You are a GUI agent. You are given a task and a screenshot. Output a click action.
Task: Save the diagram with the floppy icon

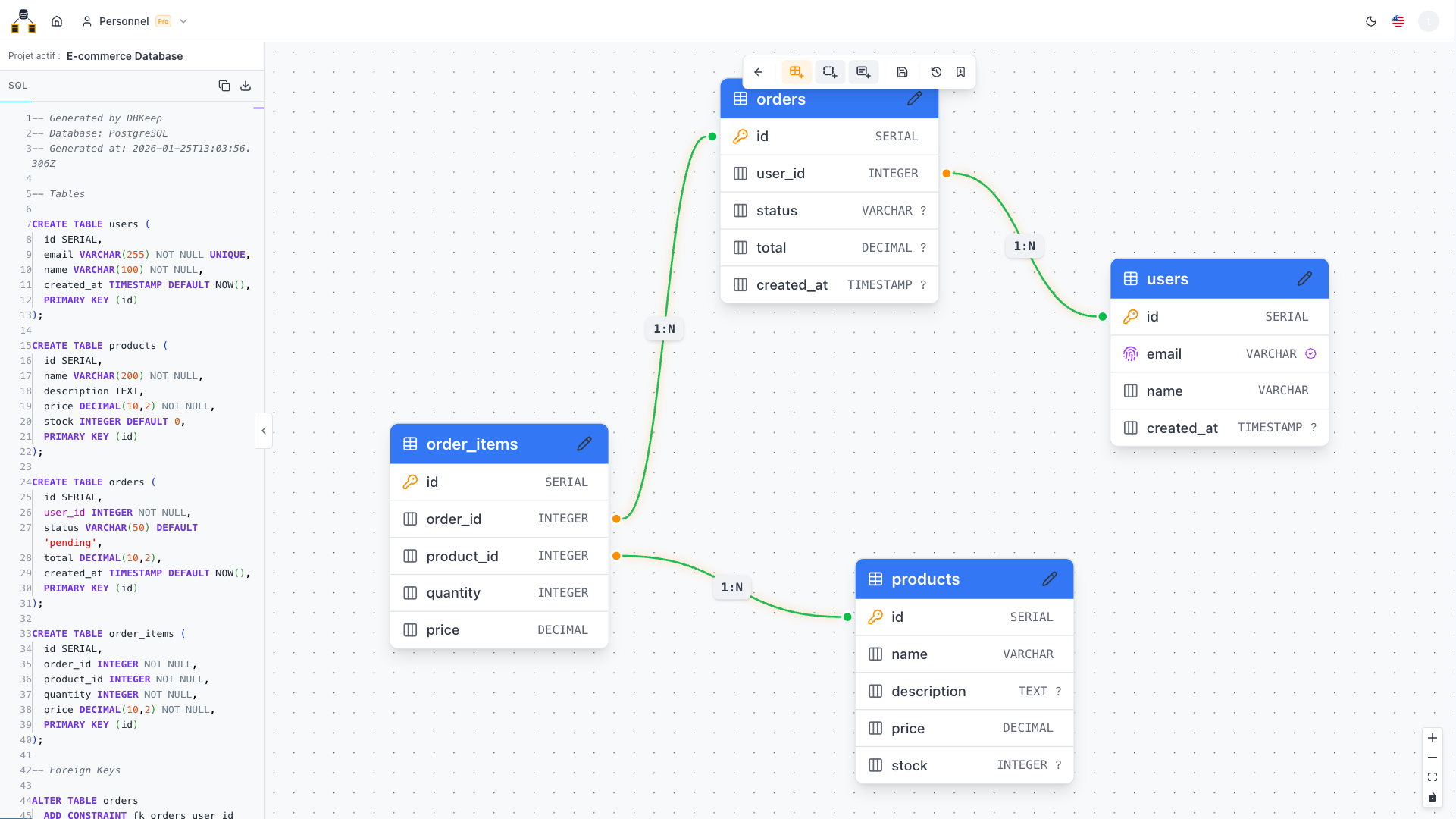coord(902,72)
